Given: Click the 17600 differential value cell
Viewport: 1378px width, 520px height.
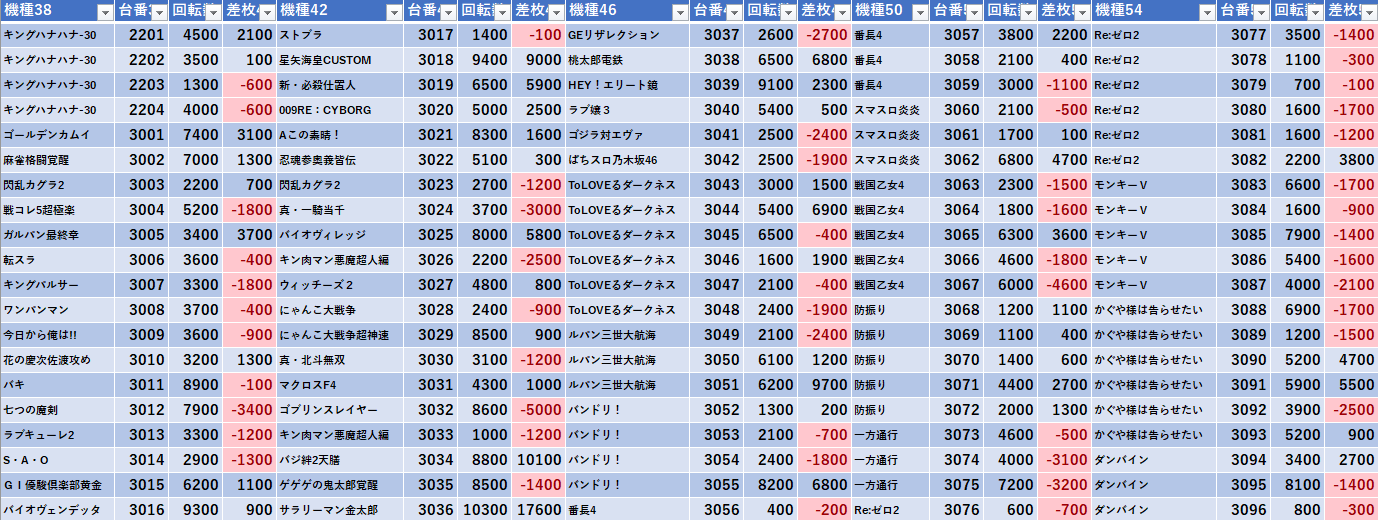Looking at the screenshot, I should 538,509.
